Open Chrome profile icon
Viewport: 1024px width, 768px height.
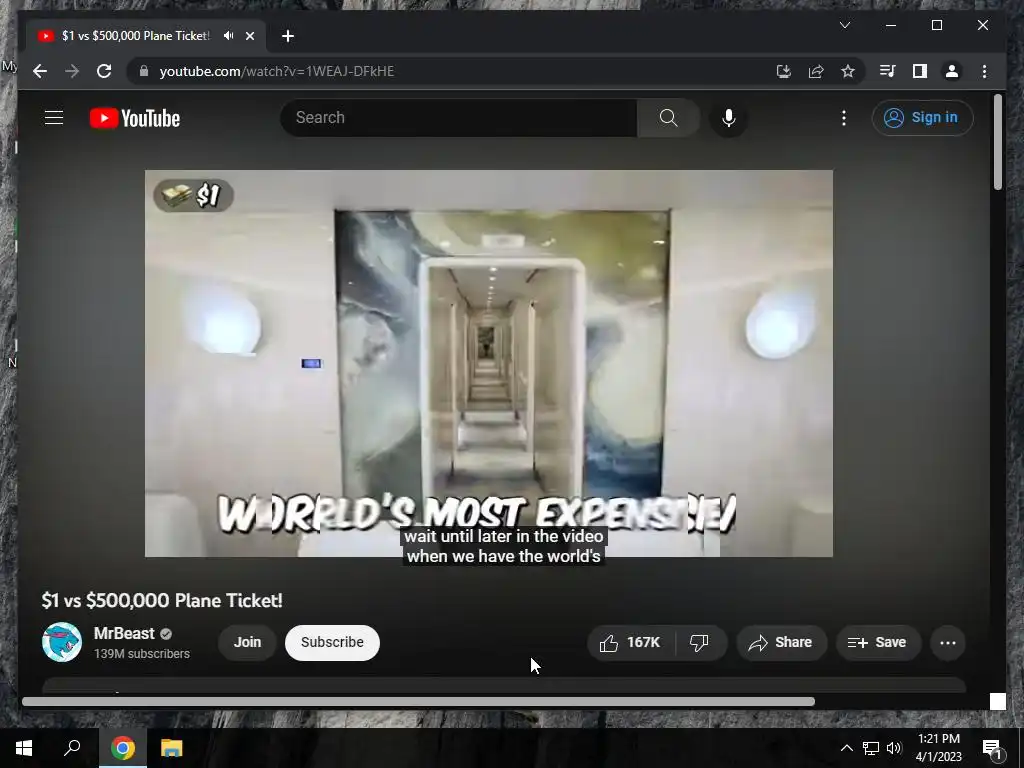tap(952, 71)
